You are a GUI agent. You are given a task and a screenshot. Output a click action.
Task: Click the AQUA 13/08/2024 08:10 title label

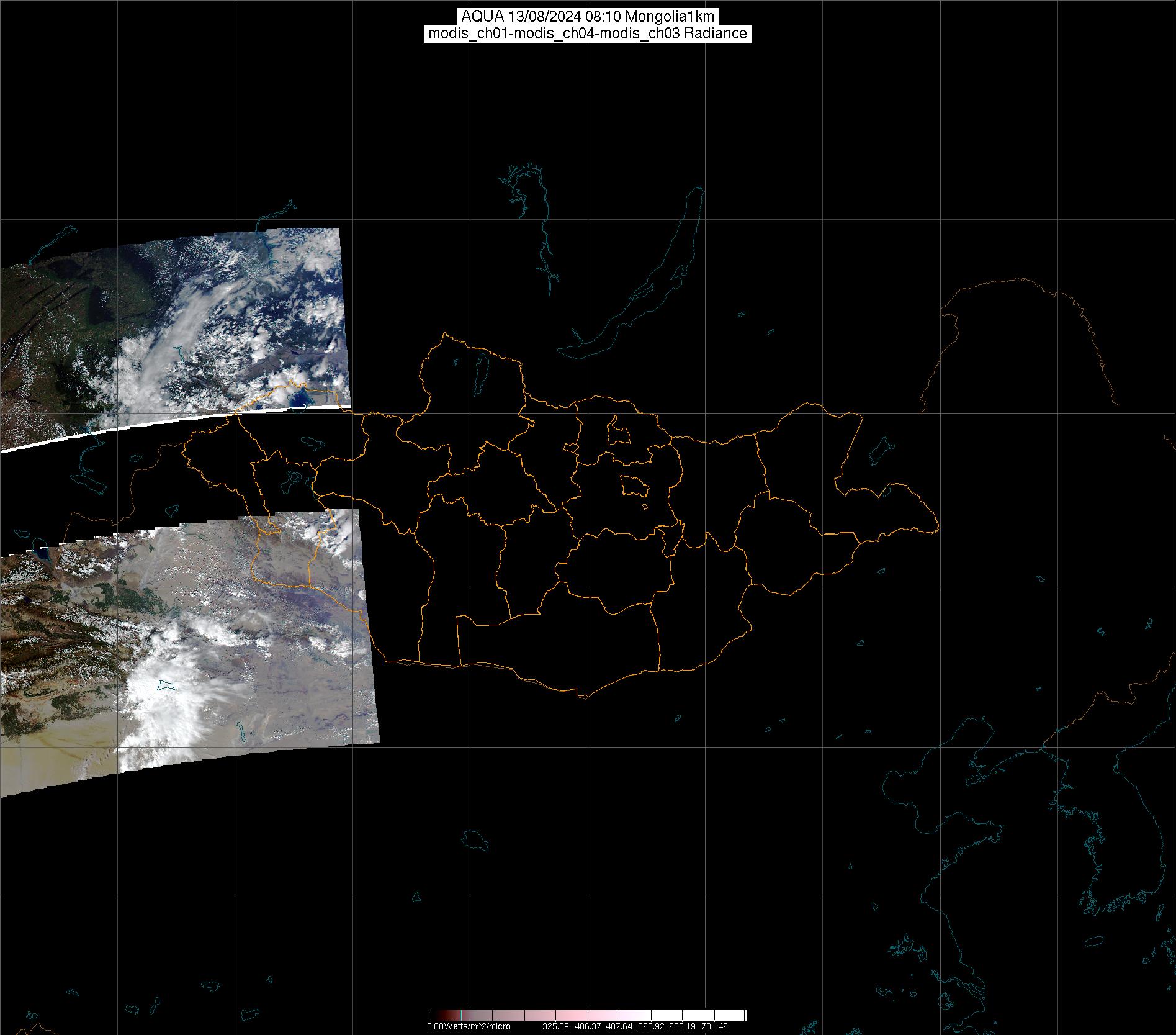587,17
